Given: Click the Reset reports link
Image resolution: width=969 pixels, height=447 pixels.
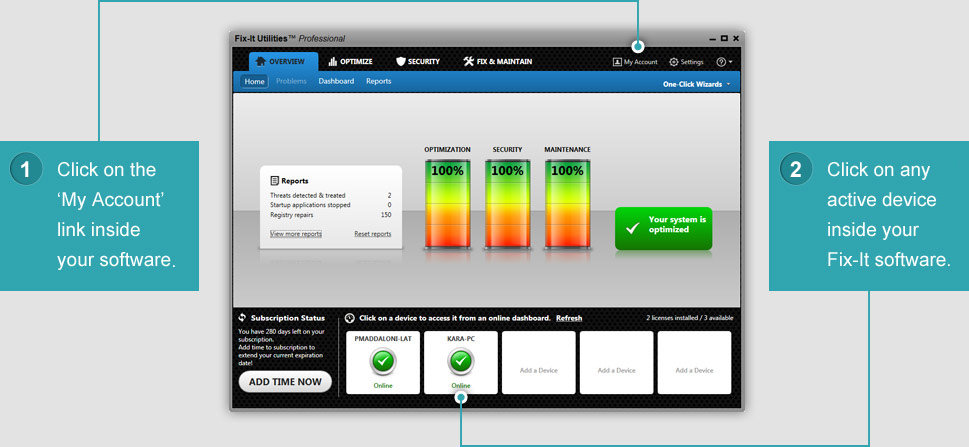Looking at the screenshot, I should 372,234.
